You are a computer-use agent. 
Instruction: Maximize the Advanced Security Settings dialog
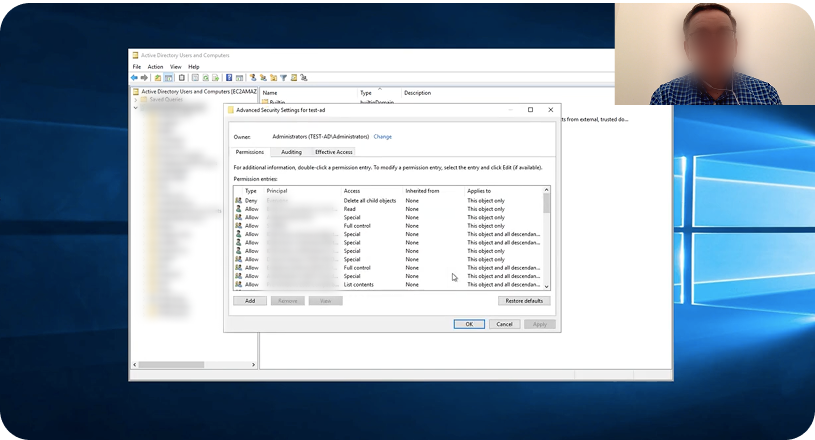click(530, 110)
